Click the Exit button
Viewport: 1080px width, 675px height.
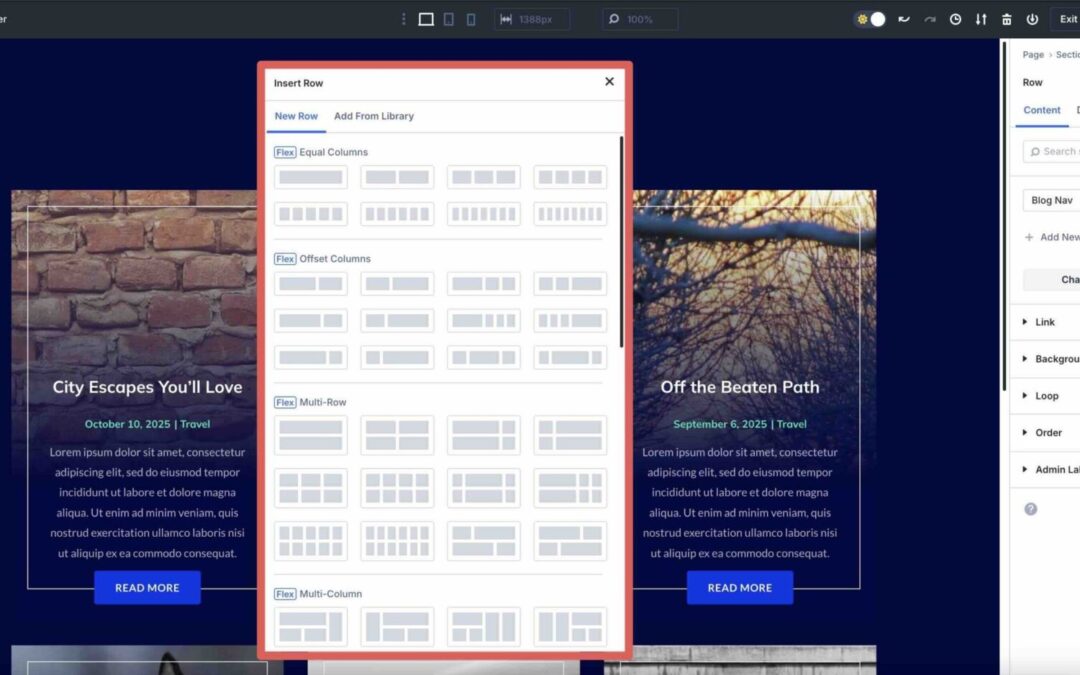[1068, 18]
